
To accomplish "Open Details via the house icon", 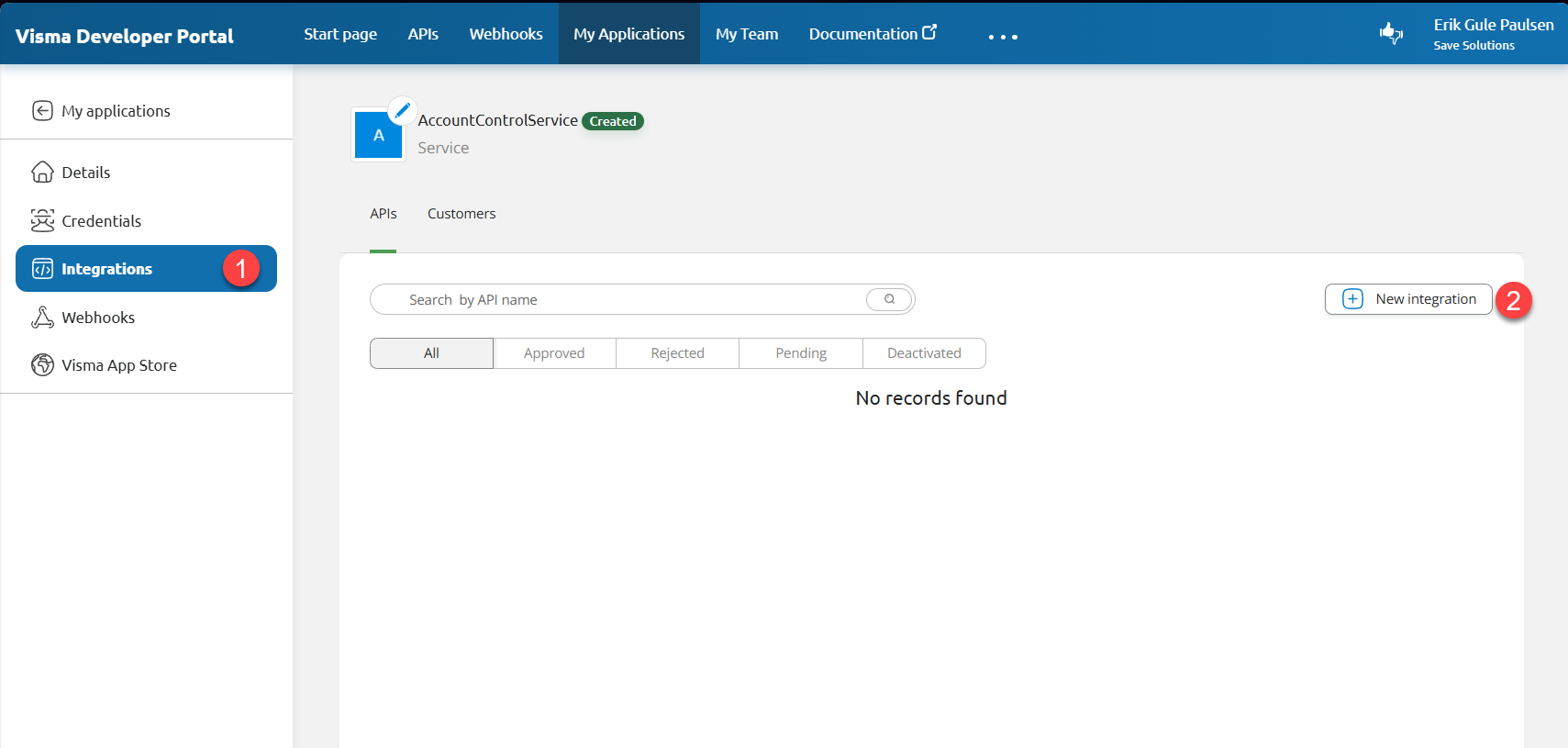I will tap(42, 173).
